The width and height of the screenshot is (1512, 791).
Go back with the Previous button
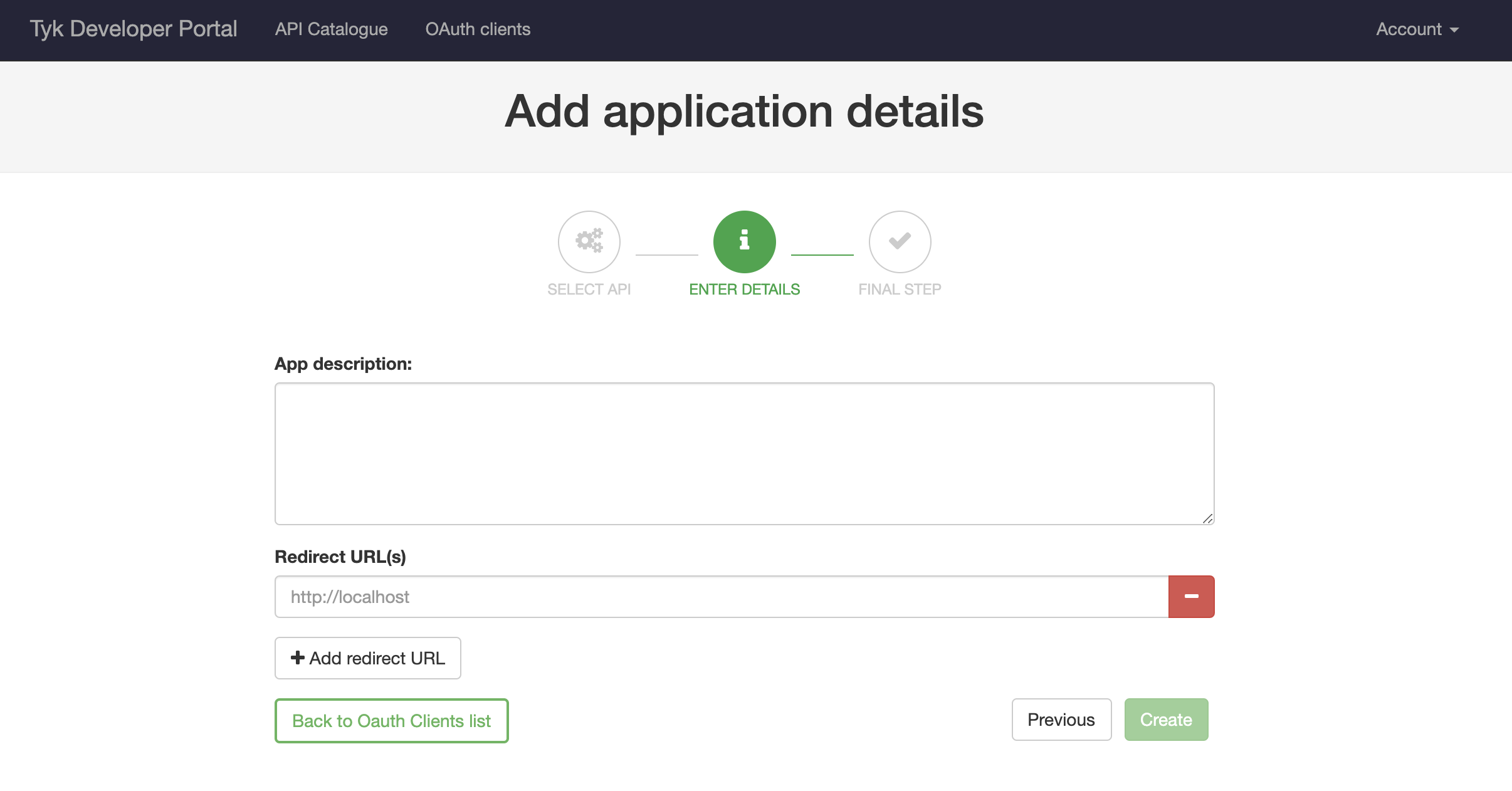1061,720
